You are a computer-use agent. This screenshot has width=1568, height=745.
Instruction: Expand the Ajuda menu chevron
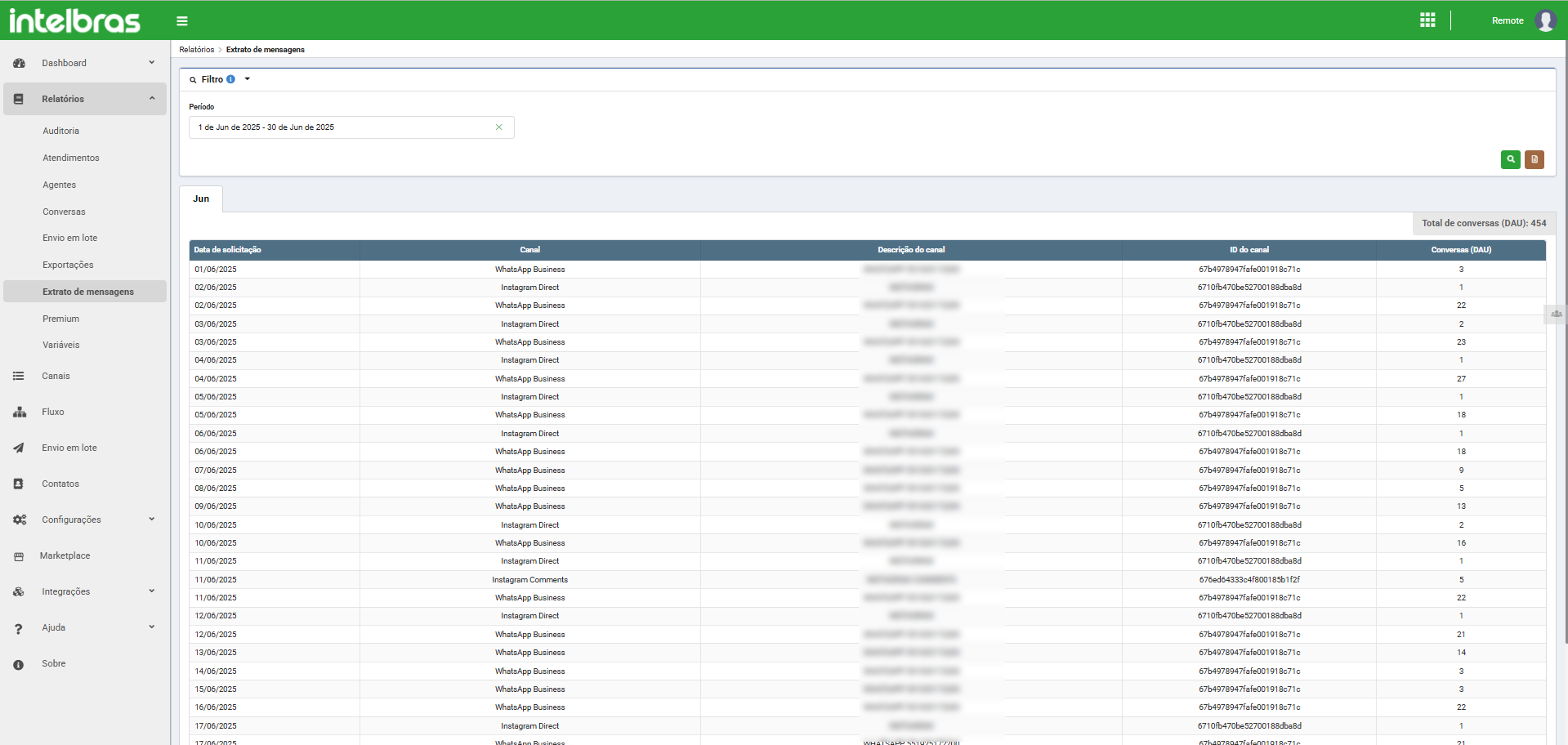click(152, 627)
